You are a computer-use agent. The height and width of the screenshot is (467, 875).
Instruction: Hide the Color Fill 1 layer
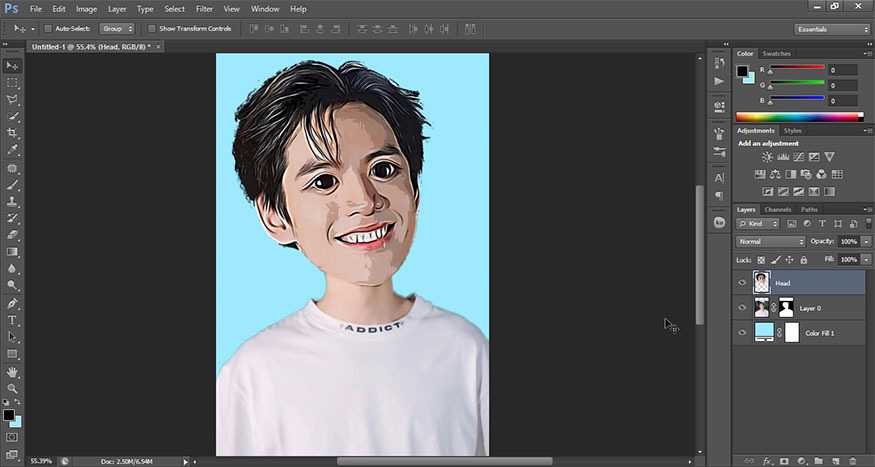pyautogui.click(x=742, y=332)
